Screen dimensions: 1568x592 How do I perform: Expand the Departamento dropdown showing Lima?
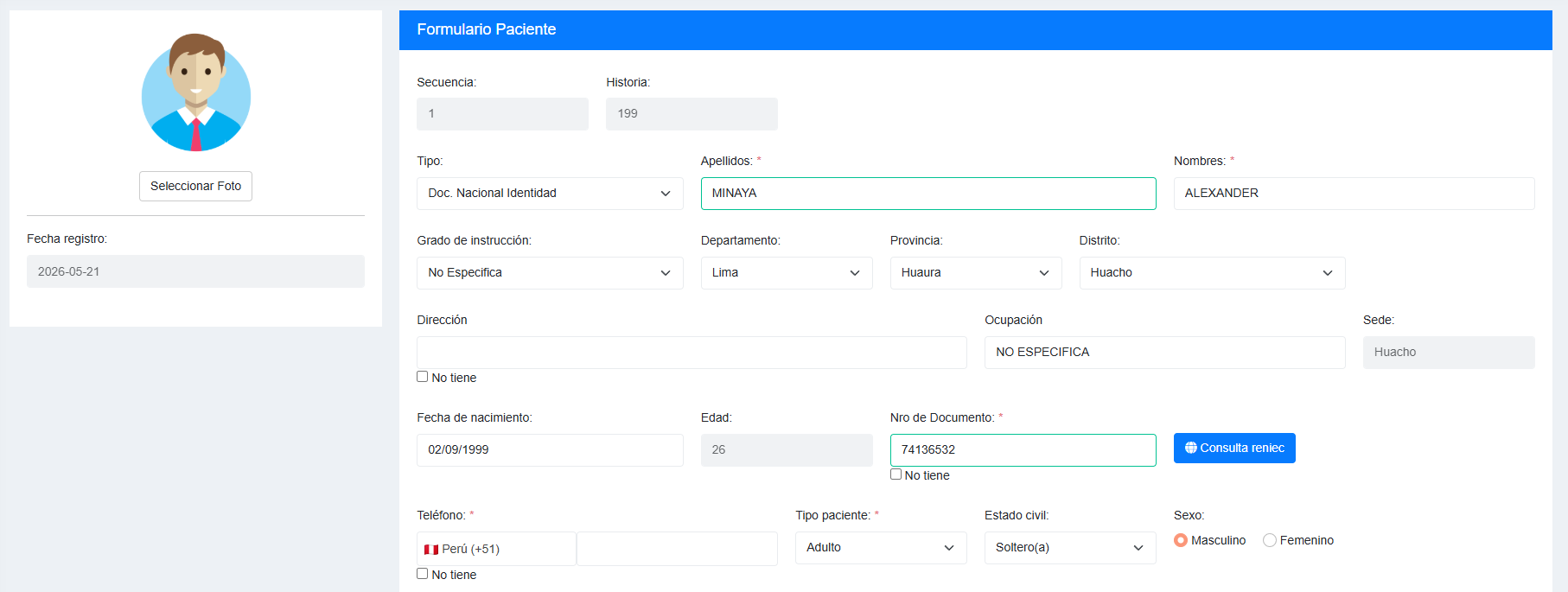[787, 273]
